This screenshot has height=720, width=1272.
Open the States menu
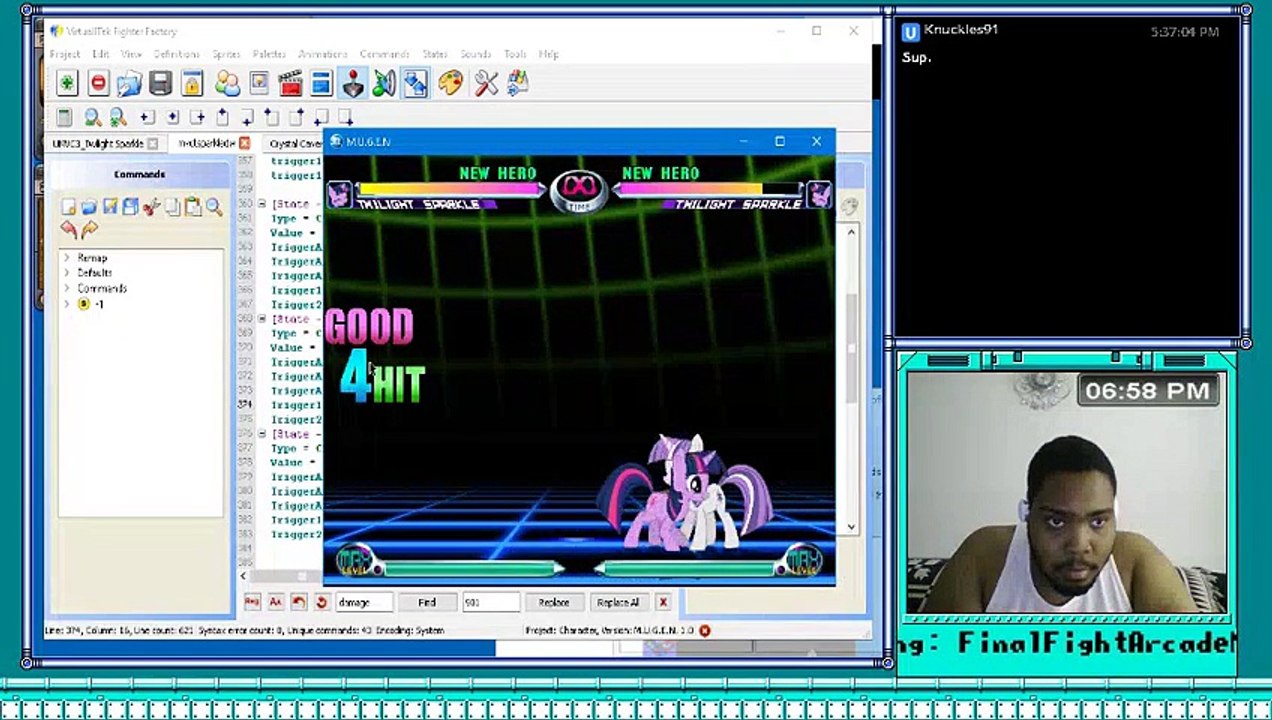tap(435, 54)
